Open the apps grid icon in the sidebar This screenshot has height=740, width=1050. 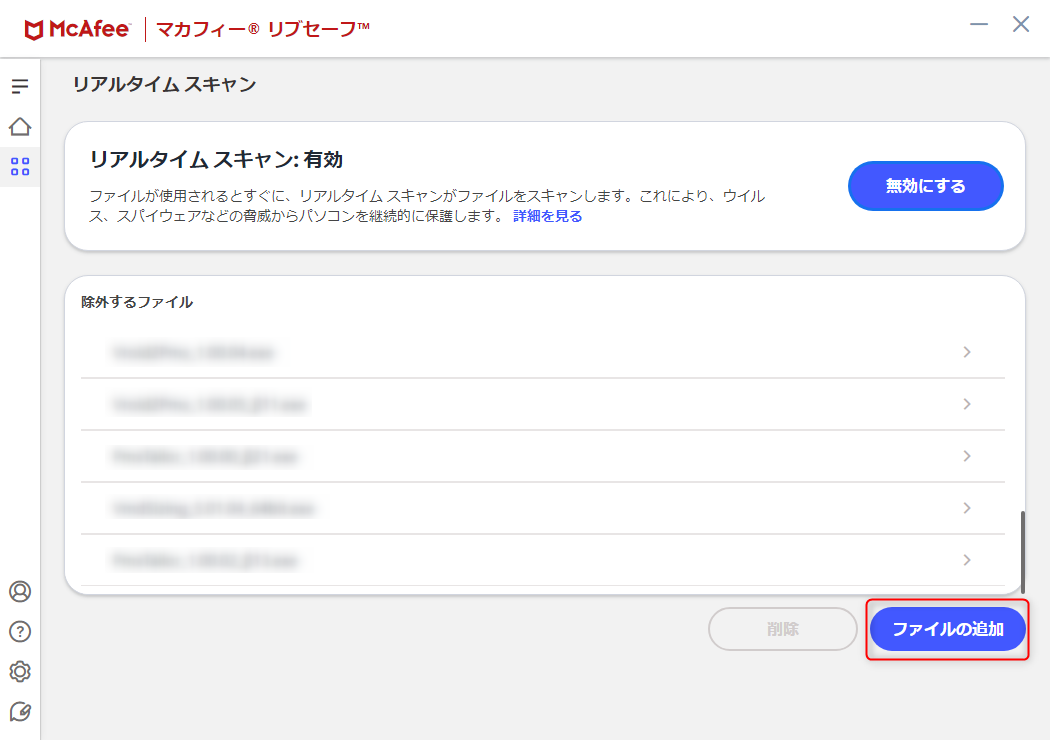(x=20, y=167)
